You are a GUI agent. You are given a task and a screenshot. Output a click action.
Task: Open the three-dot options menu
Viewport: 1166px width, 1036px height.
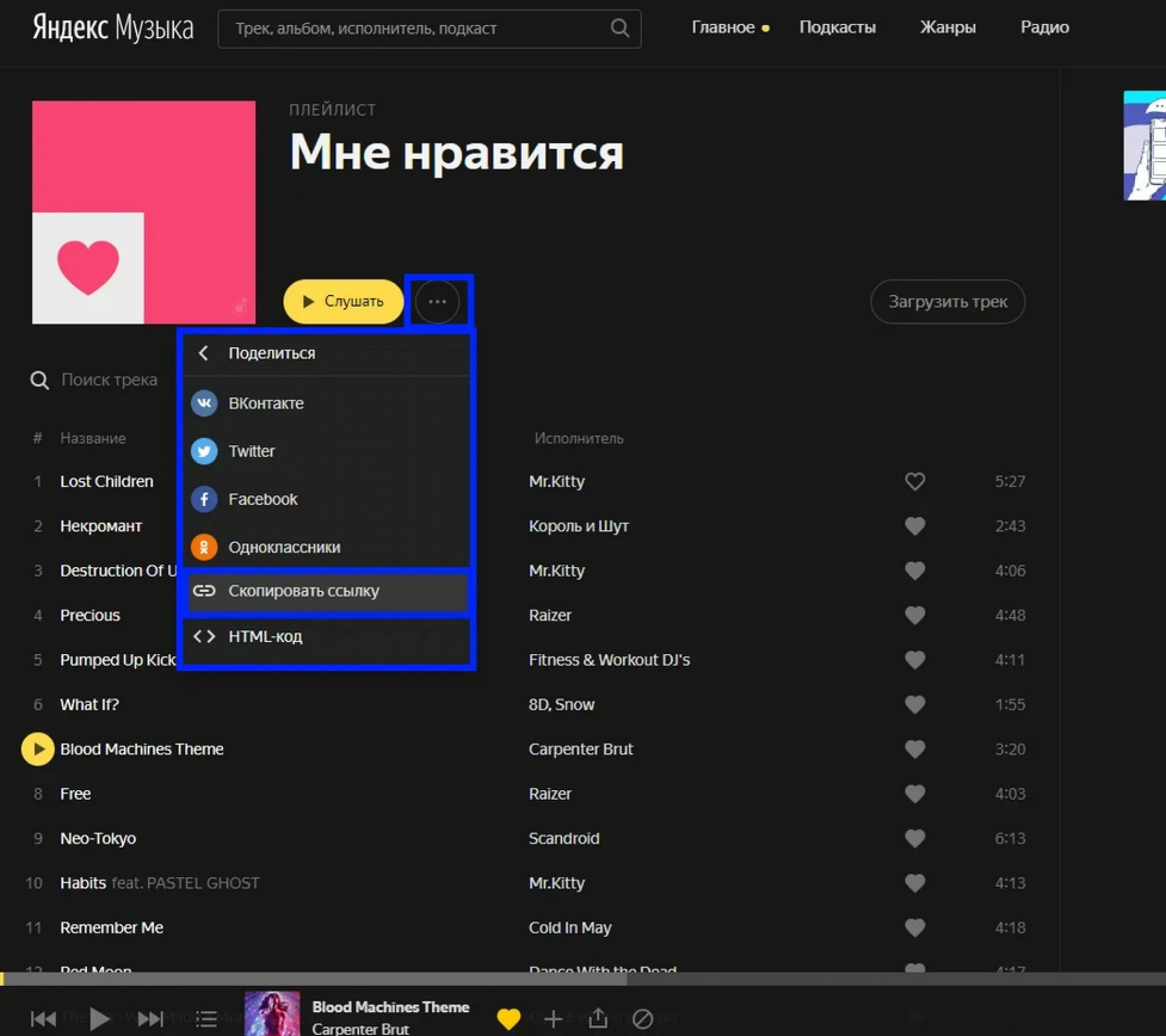(x=439, y=300)
